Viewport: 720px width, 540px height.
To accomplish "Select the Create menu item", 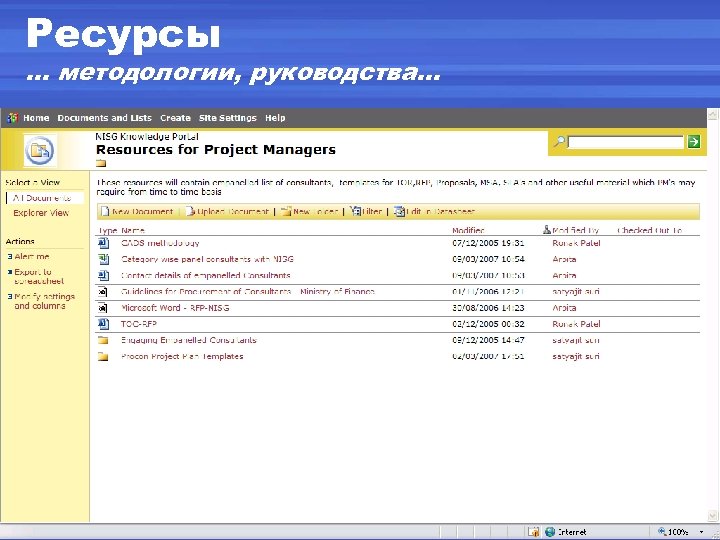I will click(175, 118).
